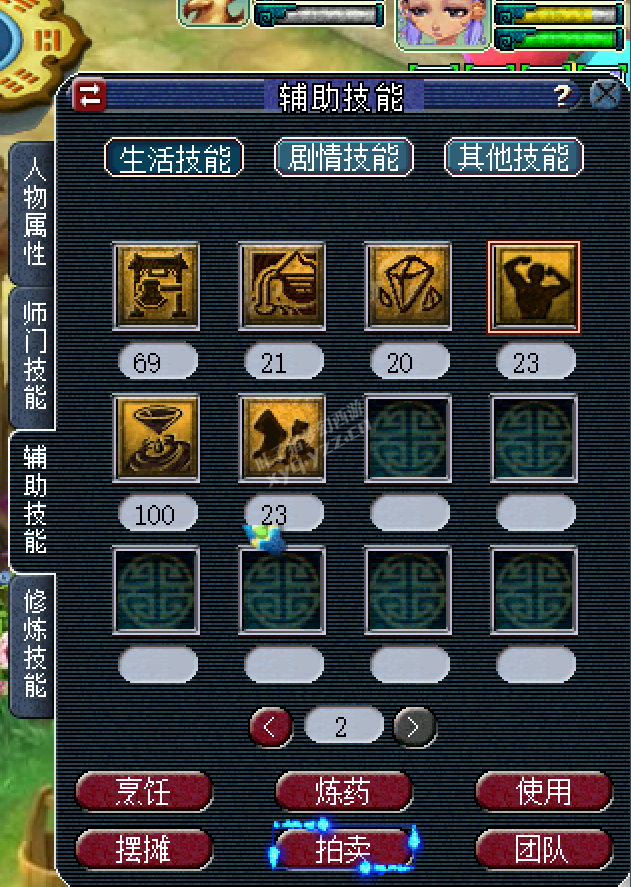Image resolution: width=631 pixels, height=887 pixels.
Task: Go to next page with right arrow
Action: [415, 727]
